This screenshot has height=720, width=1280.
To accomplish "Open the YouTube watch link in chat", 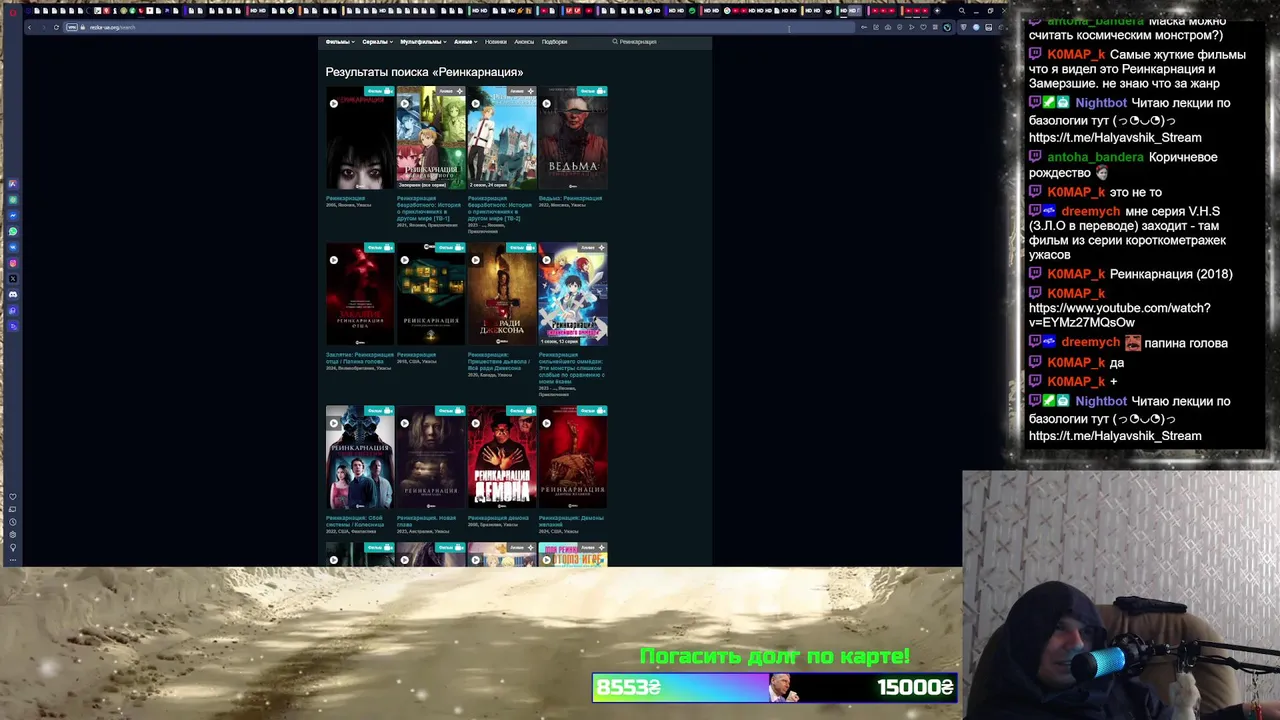I will click(x=1119, y=315).
